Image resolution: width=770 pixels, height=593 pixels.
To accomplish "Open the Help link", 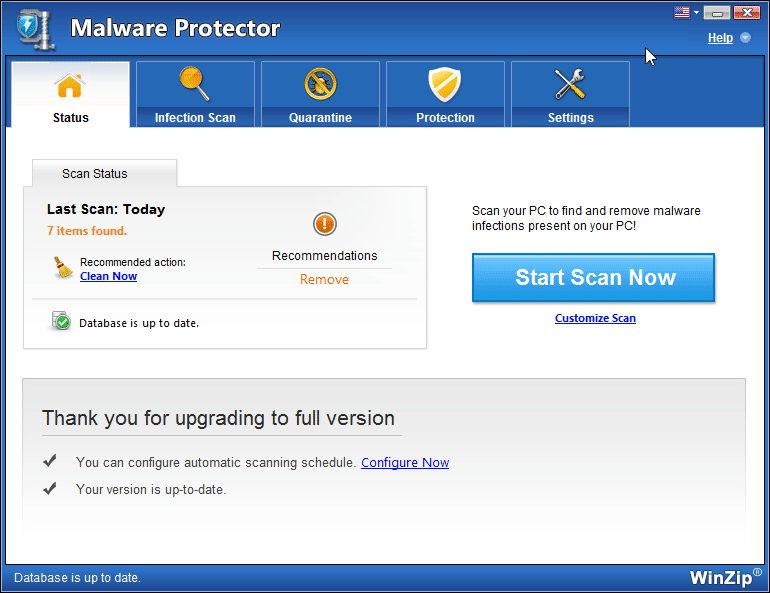I will pos(720,38).
